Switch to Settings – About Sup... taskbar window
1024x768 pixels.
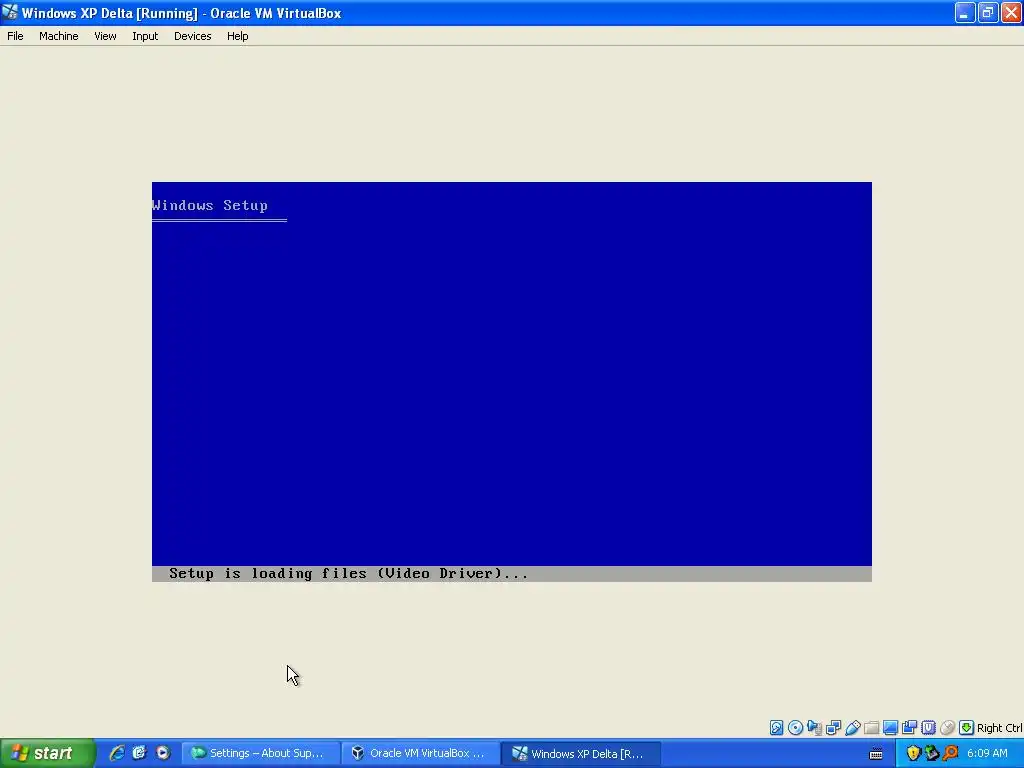coord(261,754)
